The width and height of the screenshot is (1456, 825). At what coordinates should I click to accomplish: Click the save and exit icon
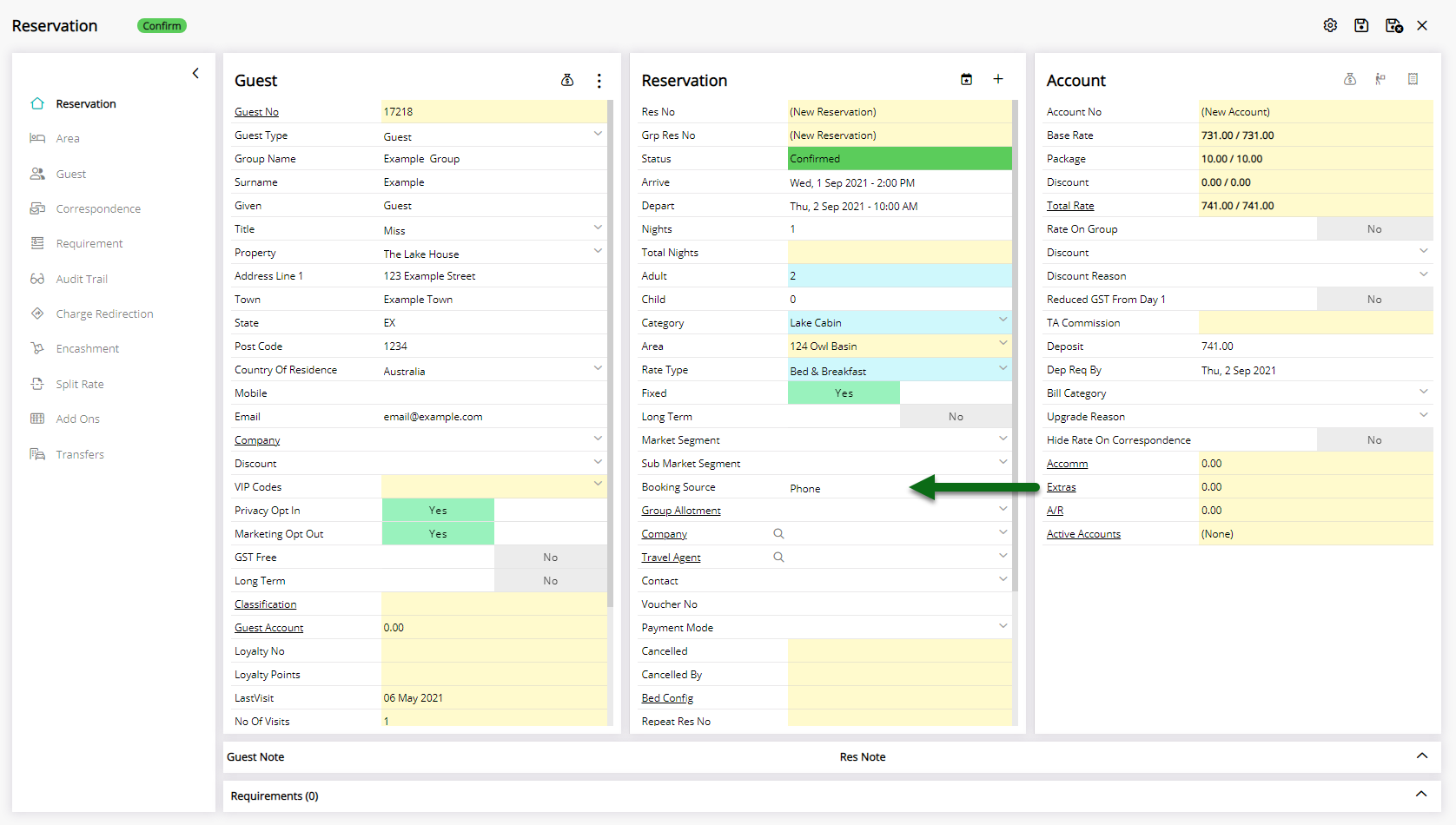tap(1393, 25)
